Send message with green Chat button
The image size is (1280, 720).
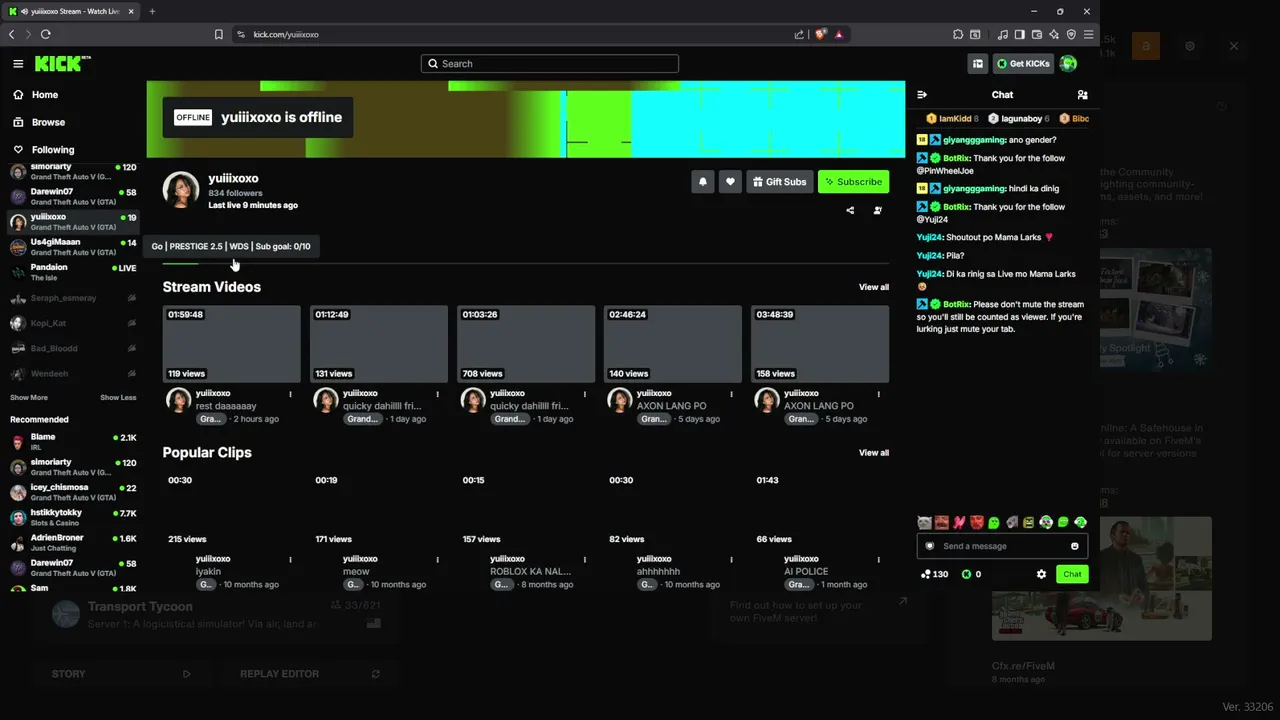(1072, 574)
